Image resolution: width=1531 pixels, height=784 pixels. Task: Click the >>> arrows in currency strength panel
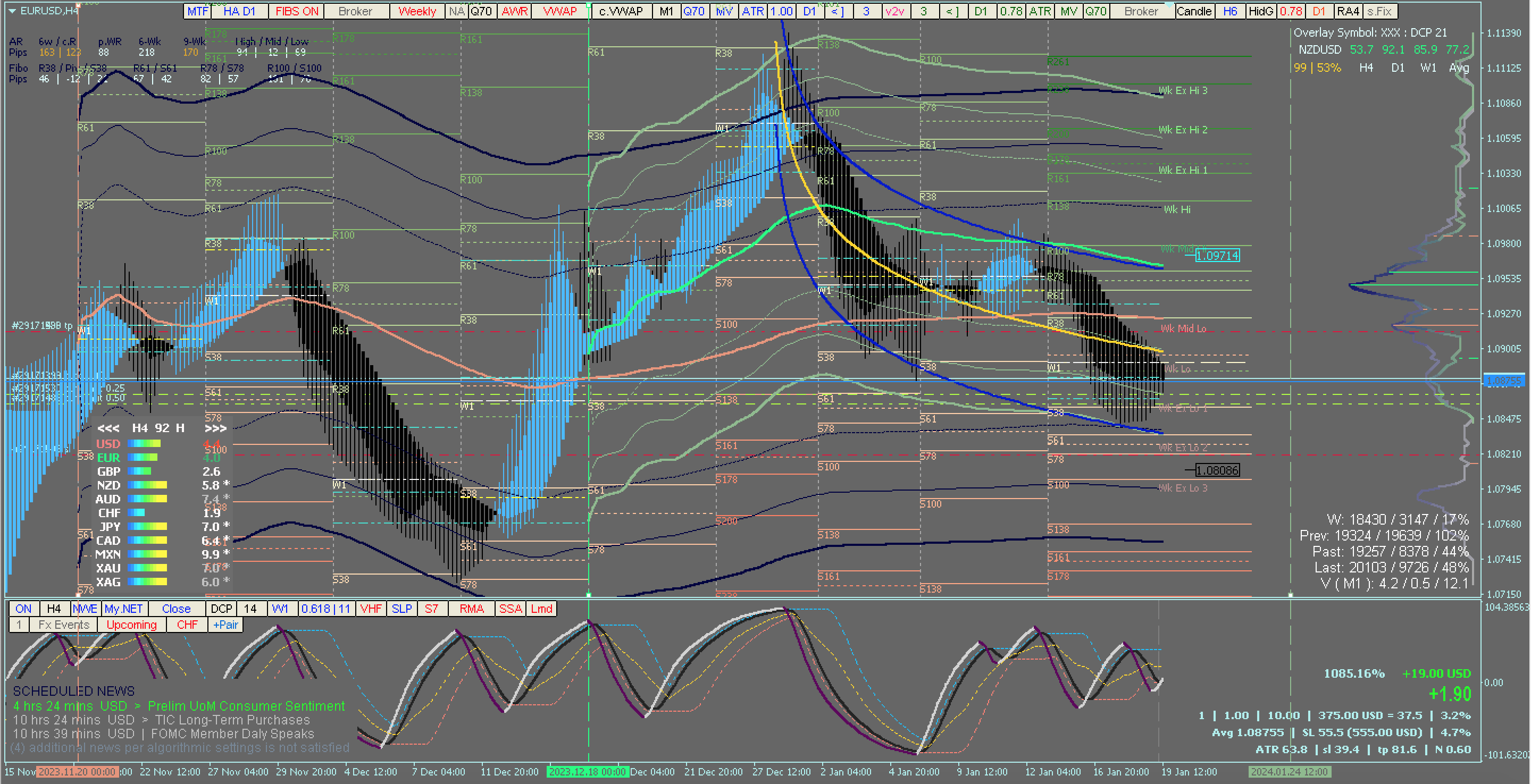point(215,428)
